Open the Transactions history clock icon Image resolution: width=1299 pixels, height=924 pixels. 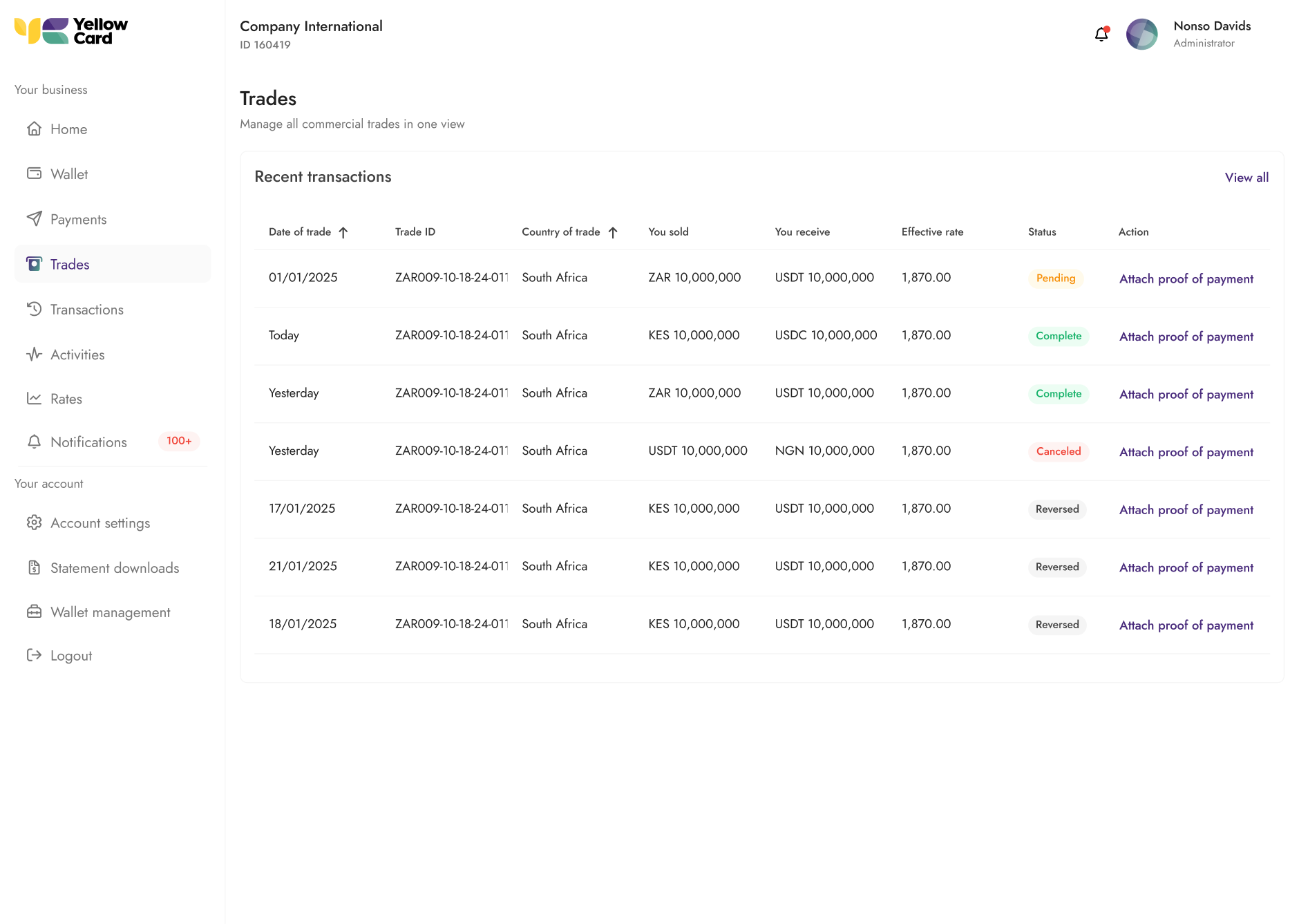click(x=34, y=309)
